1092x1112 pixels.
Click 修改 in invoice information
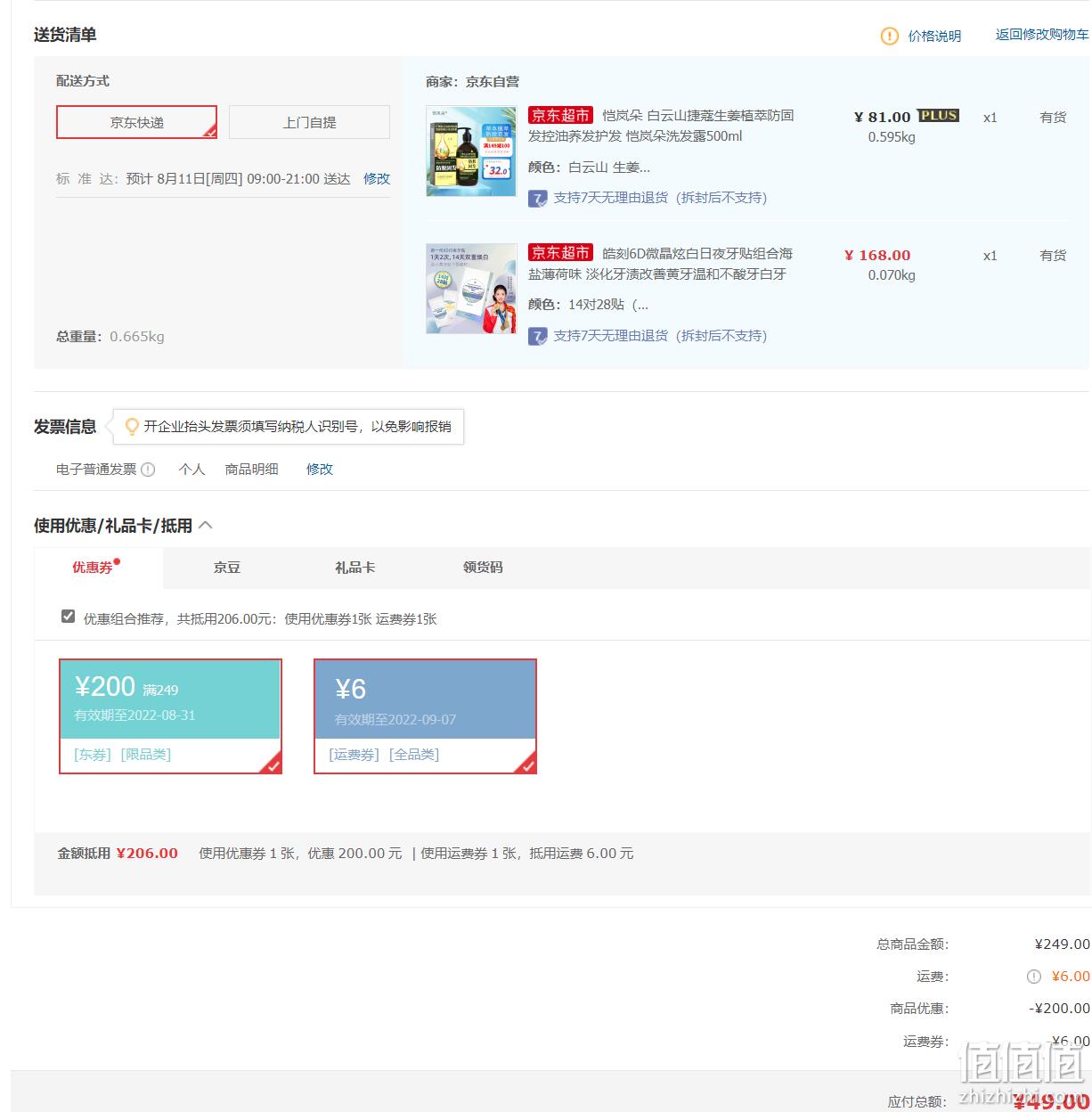(320, 470)
